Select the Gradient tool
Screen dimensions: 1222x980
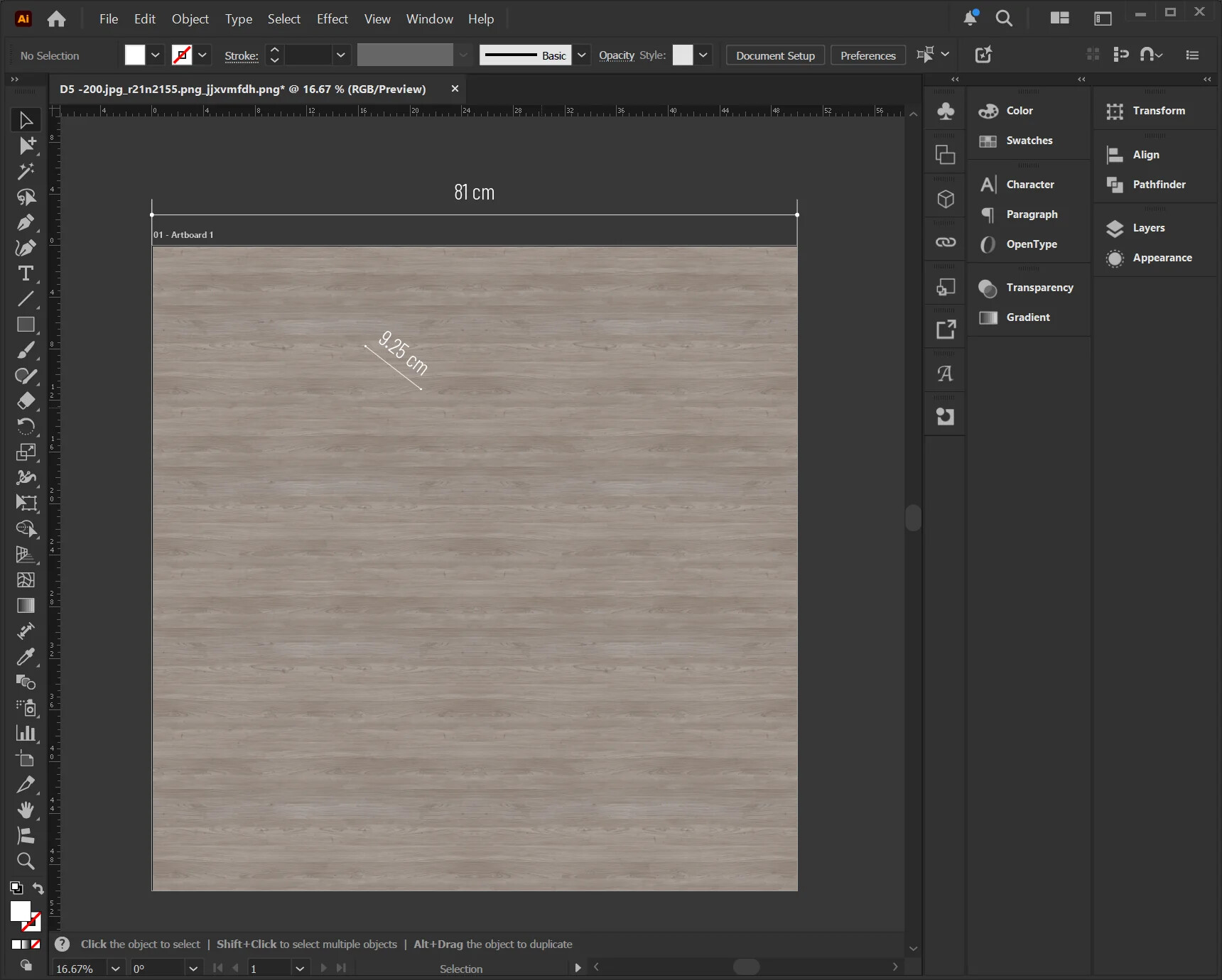pyautogui.click(x=26, y=606)
